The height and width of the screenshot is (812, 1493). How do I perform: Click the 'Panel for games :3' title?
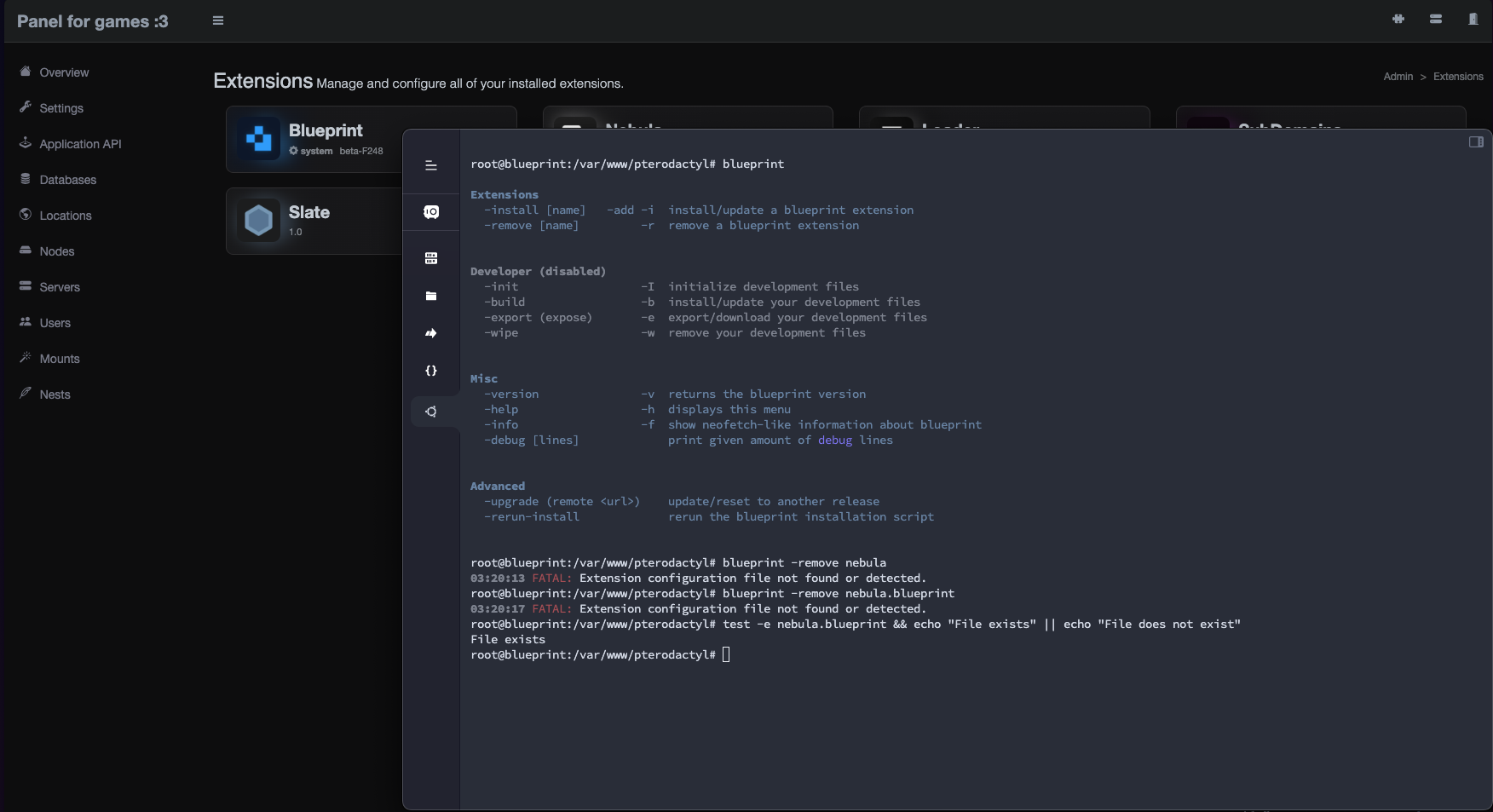click(93, 21)
